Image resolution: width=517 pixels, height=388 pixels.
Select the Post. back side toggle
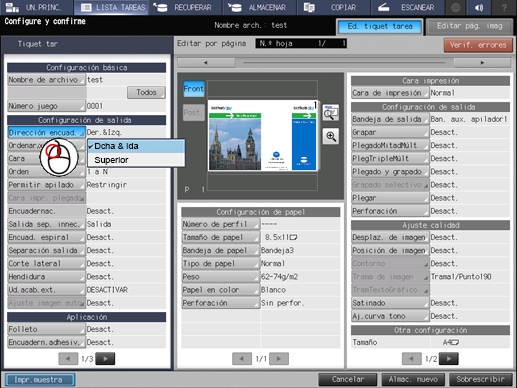click(x=194, y=112)
